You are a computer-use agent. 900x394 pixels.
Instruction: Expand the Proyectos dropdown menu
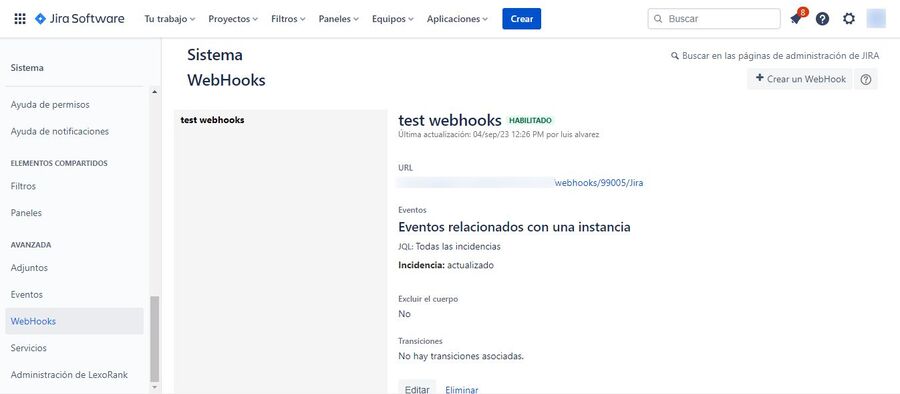pos(233,19)
